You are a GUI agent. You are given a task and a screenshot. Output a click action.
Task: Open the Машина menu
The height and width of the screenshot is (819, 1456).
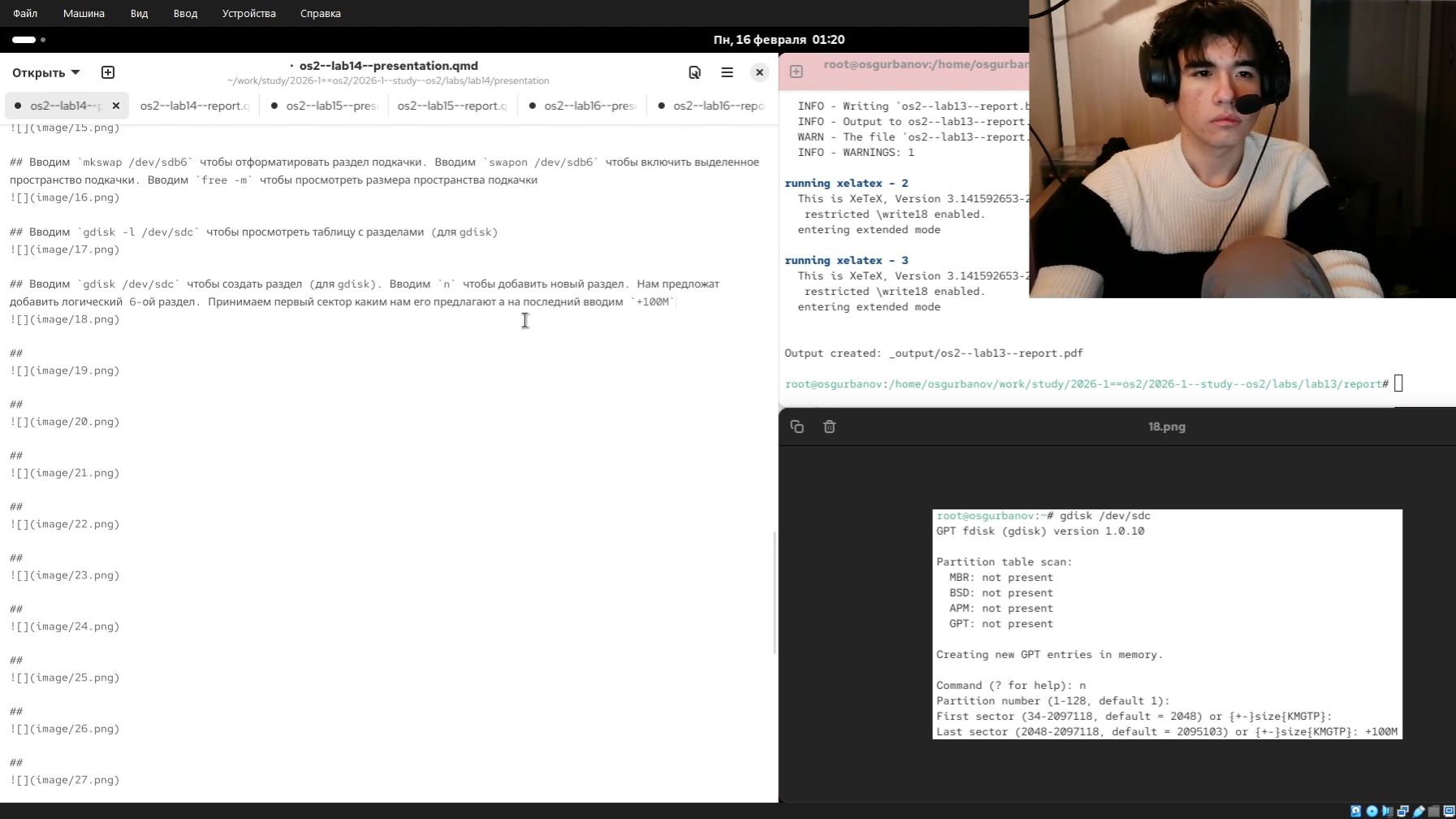(x=84, y=13)
